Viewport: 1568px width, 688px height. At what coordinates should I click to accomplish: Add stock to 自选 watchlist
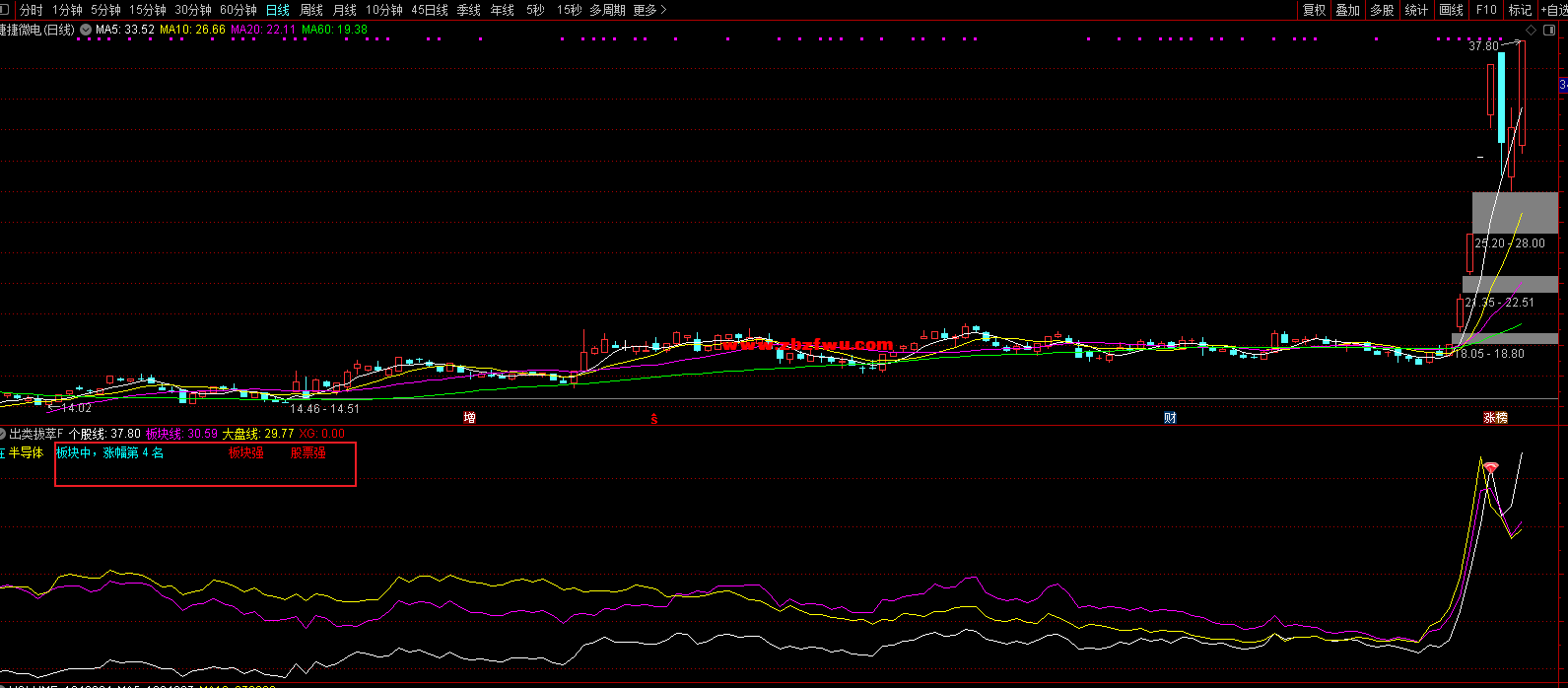click(1553, 10)
